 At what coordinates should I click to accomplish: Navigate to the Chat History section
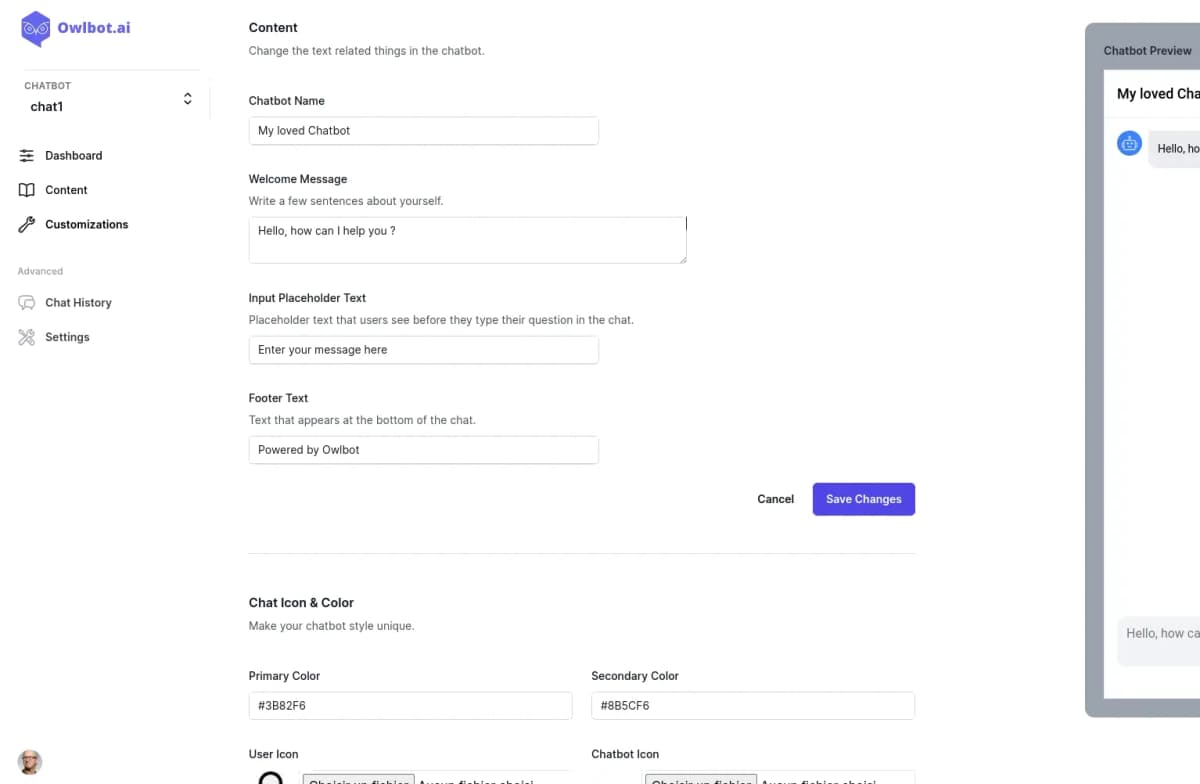coord(78,302)
